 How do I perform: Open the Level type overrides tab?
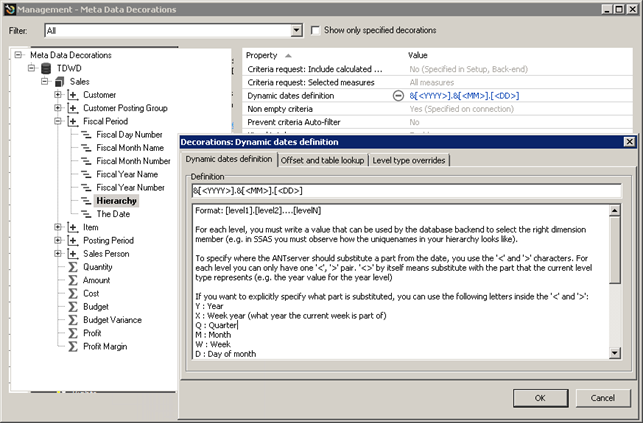(x=409, y=160)
